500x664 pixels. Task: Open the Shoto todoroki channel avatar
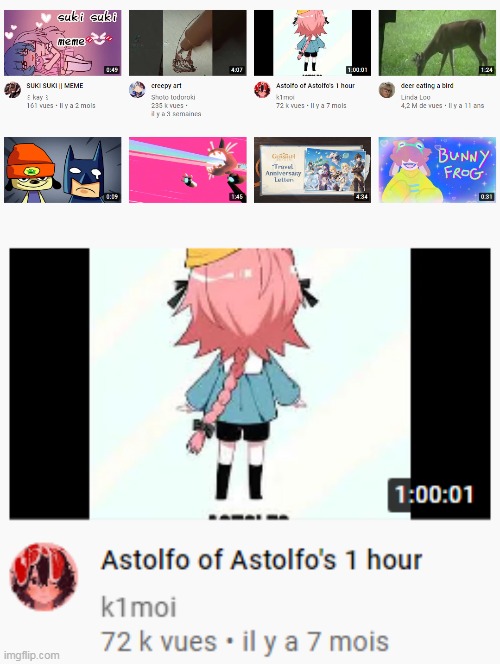click(137, 90)
